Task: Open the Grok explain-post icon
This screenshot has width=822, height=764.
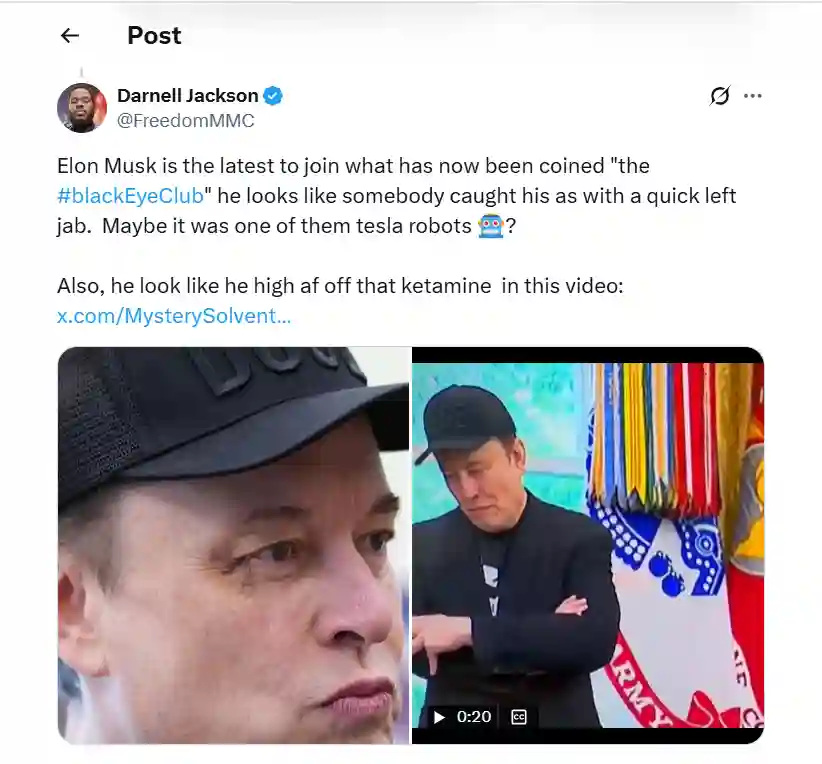Action: point(719,95)
